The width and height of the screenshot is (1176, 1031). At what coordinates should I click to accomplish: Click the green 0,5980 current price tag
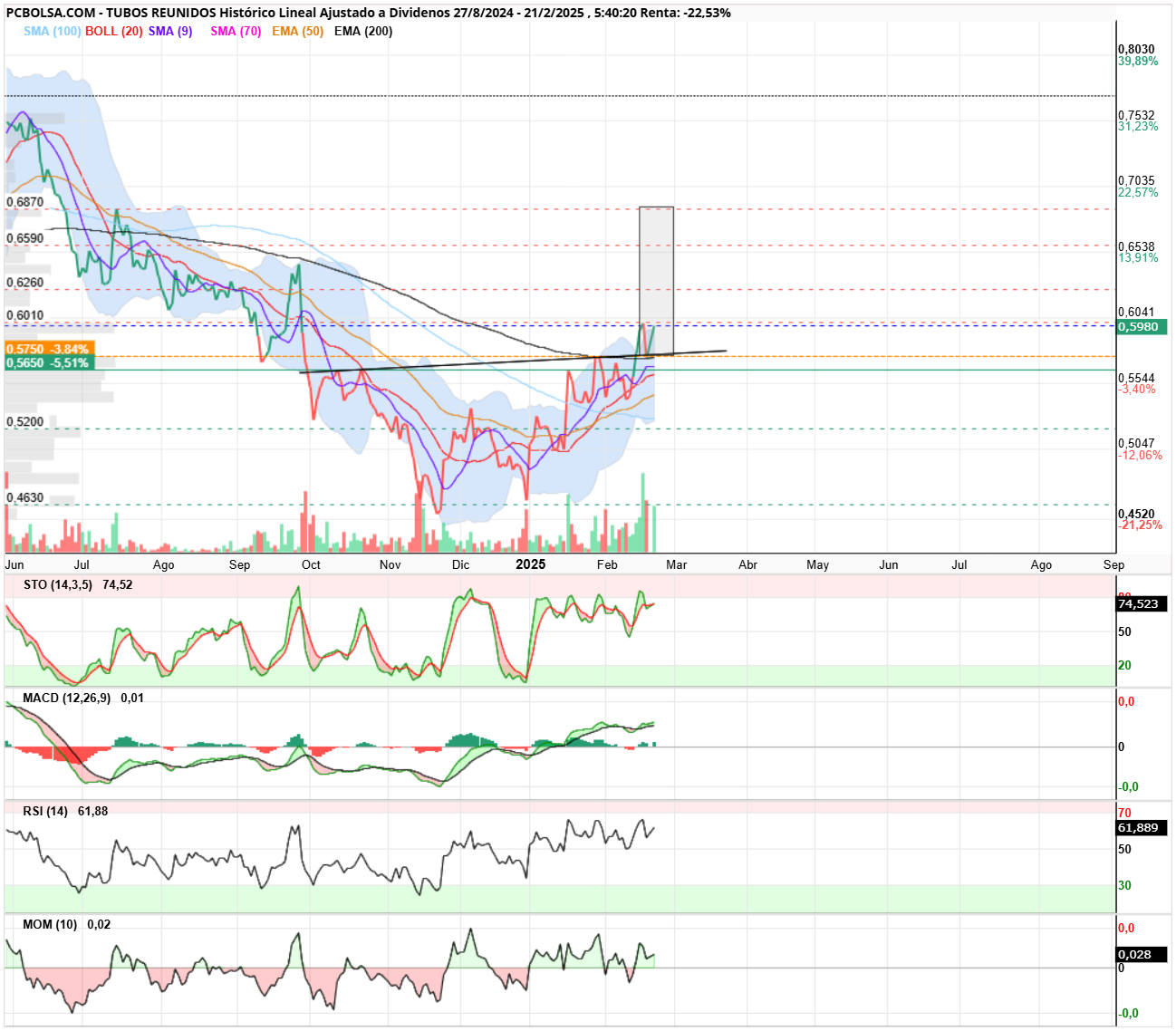1142,327
